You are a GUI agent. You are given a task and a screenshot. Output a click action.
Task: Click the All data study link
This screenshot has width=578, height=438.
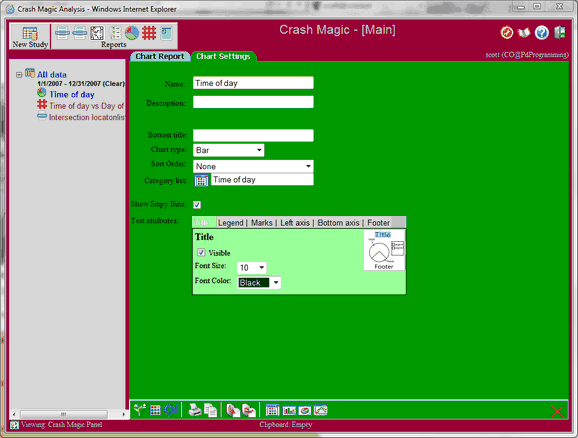[52, 74]
